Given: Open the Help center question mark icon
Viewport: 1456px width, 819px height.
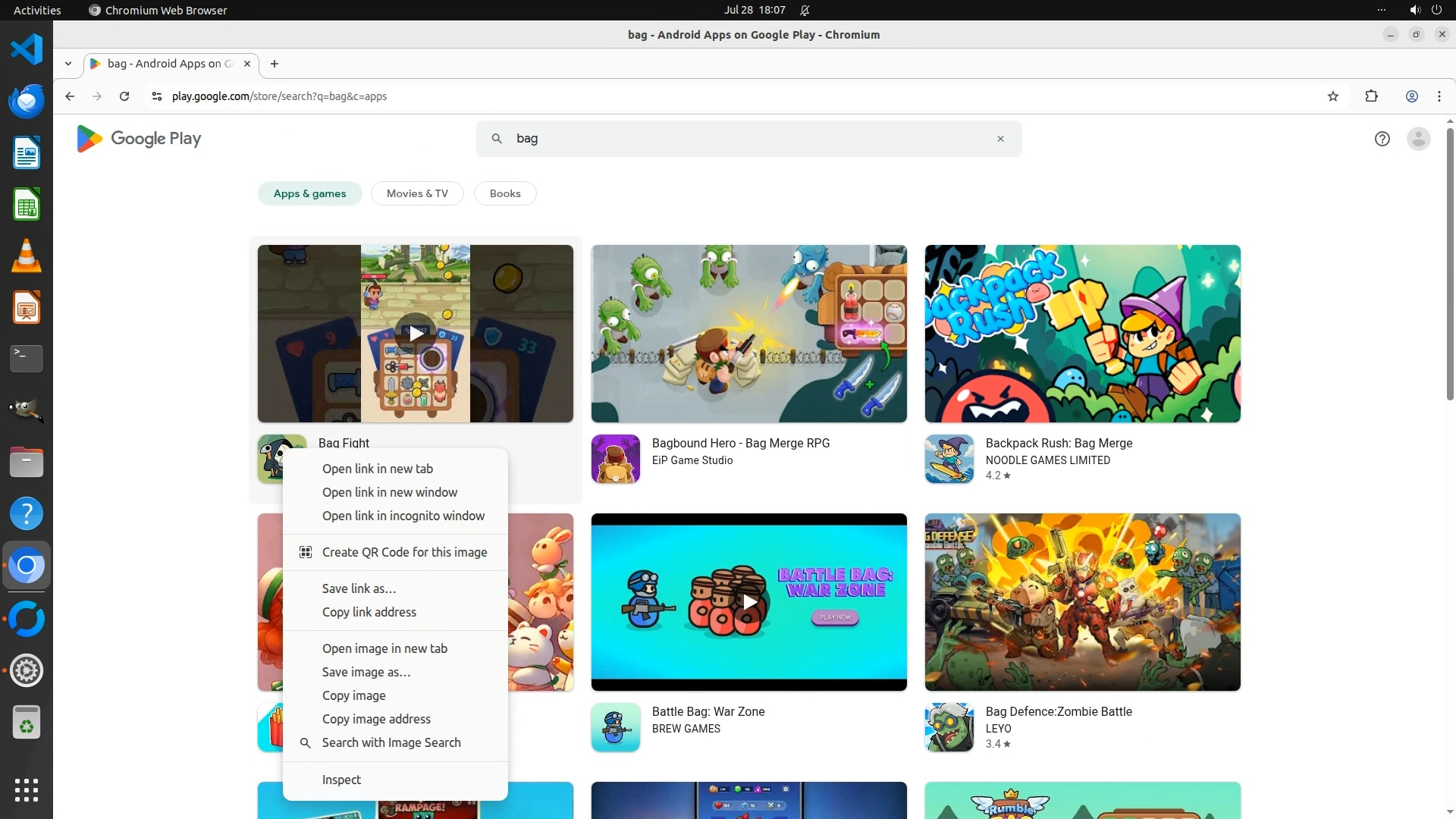Looking at the screenshot, I should coord(1382,139).
